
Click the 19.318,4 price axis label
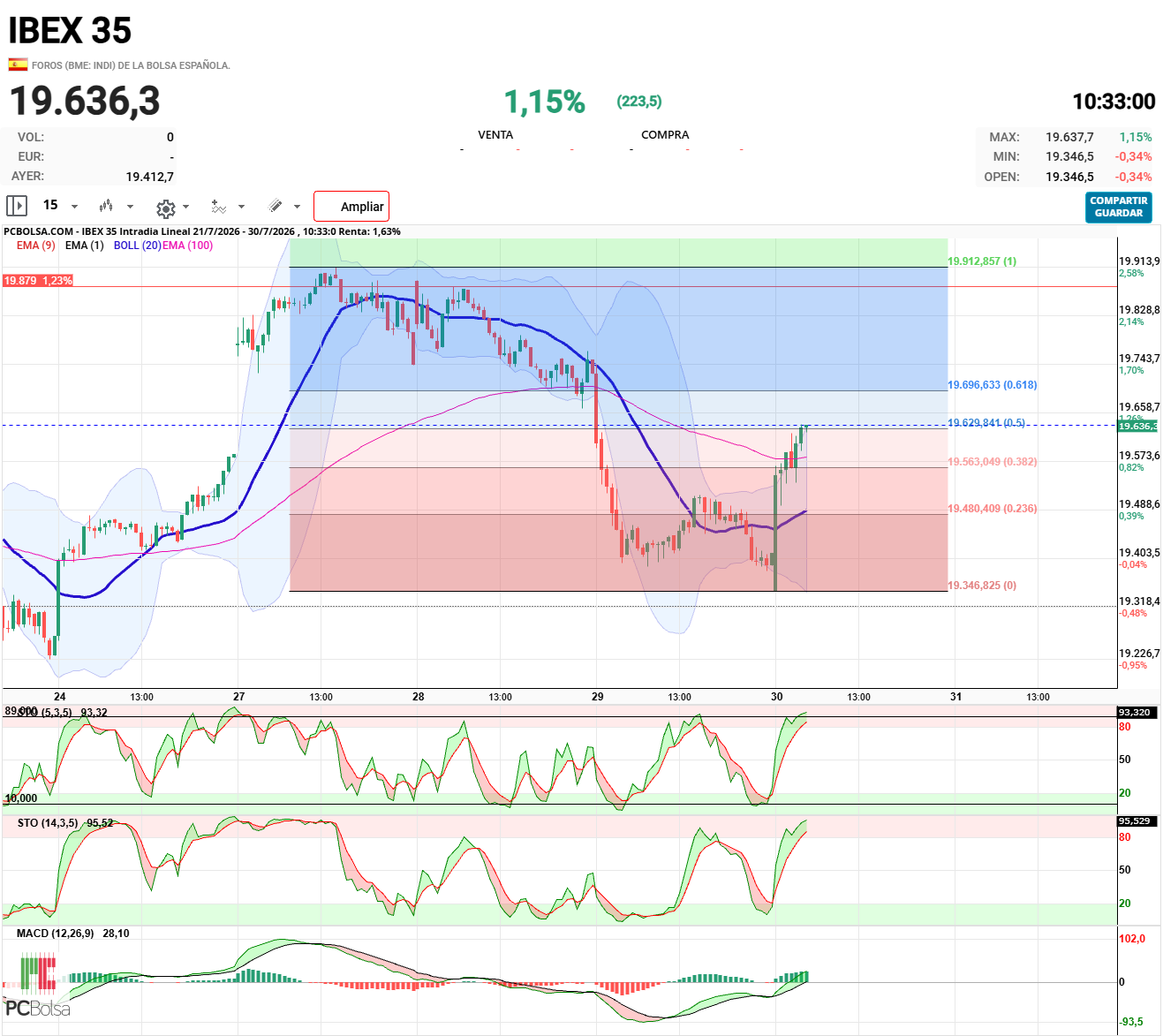1139,601
